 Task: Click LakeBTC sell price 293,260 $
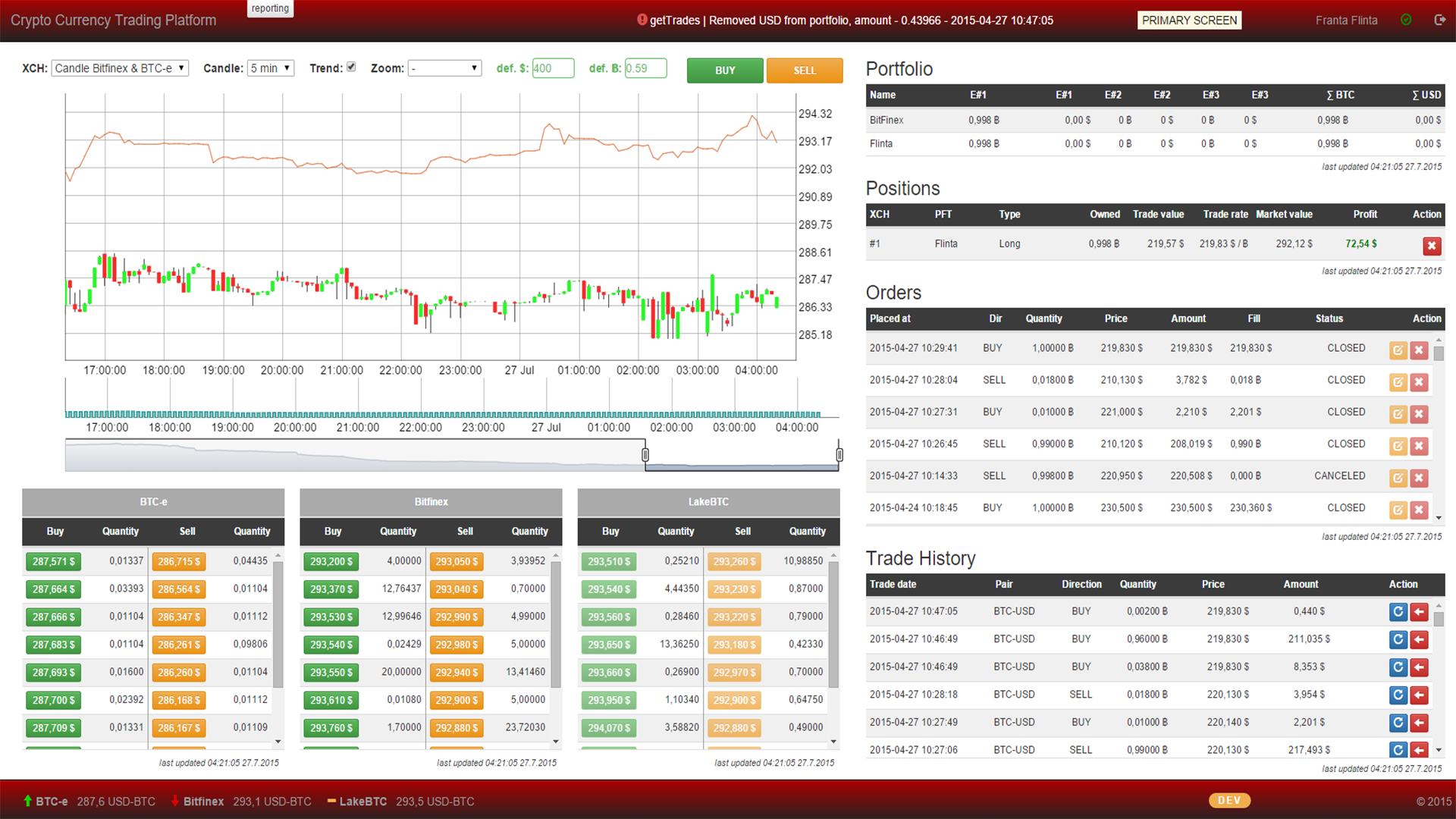pos(734,562)
